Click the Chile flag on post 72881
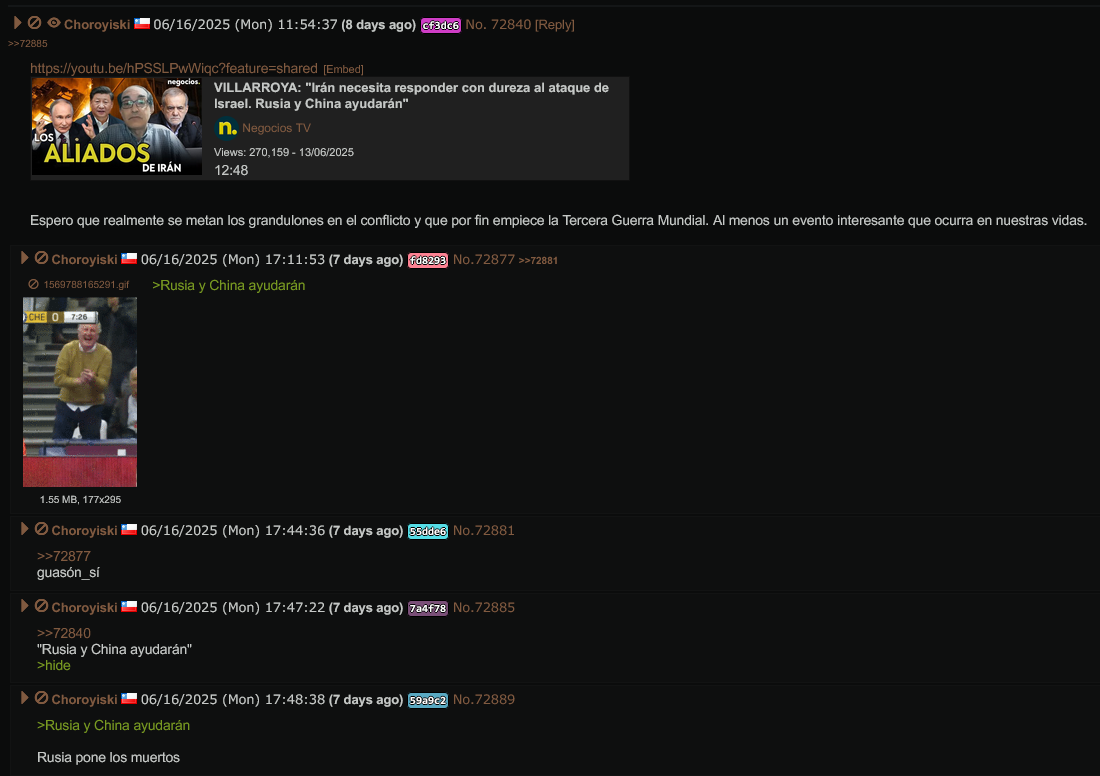 coord(129,529)
